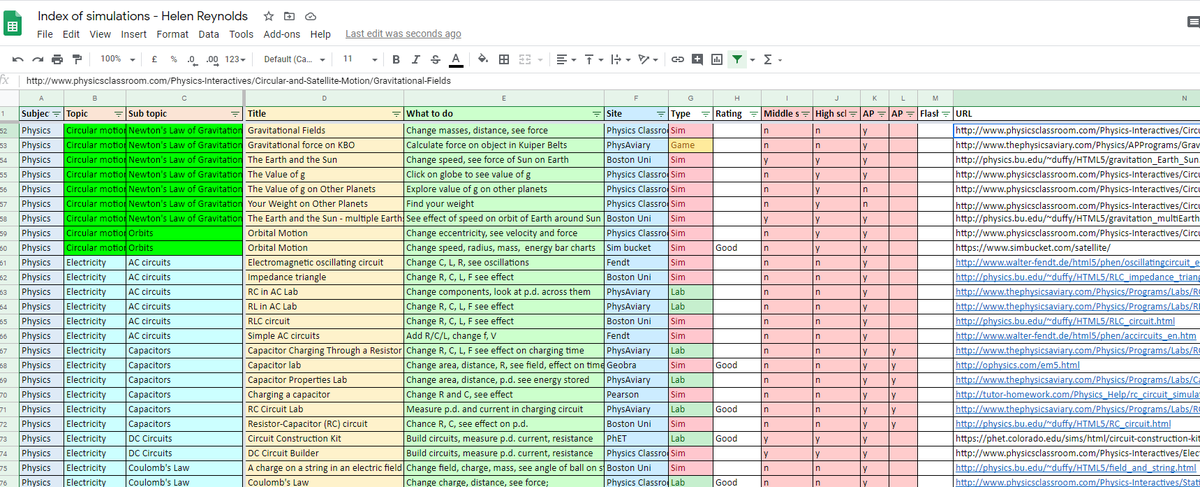The height and width of the screenshot is (487, 1200).
Task: Open the tutor-homework.com RC circuit link
Action: [1077, 395]
